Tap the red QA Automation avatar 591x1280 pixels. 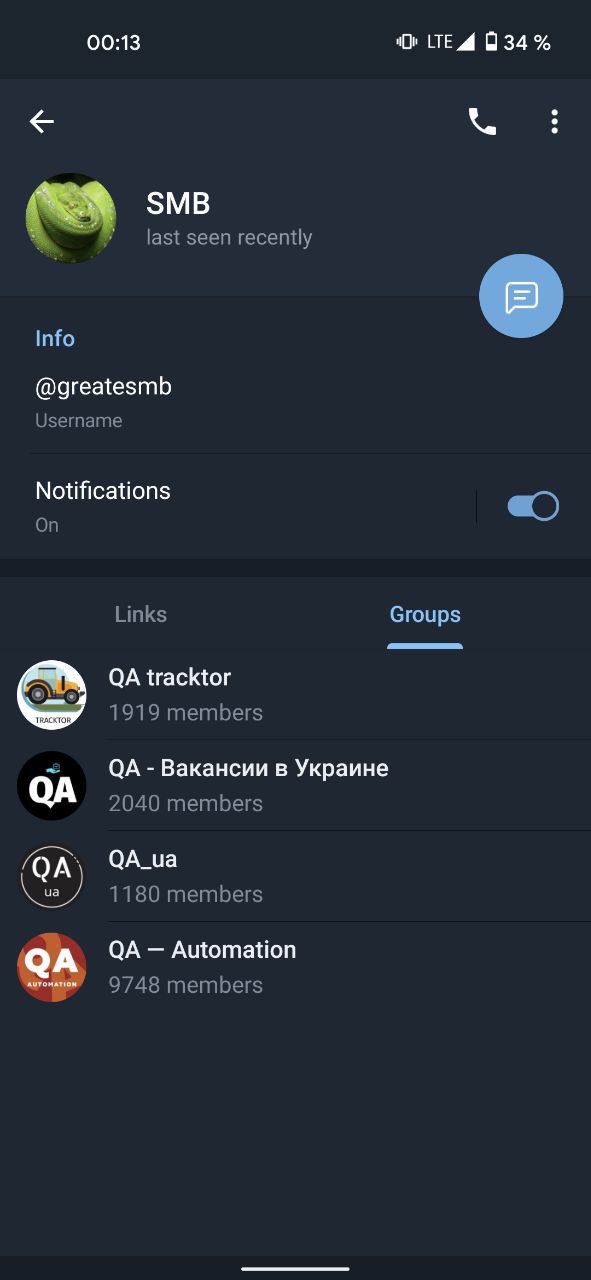[52, 968]
